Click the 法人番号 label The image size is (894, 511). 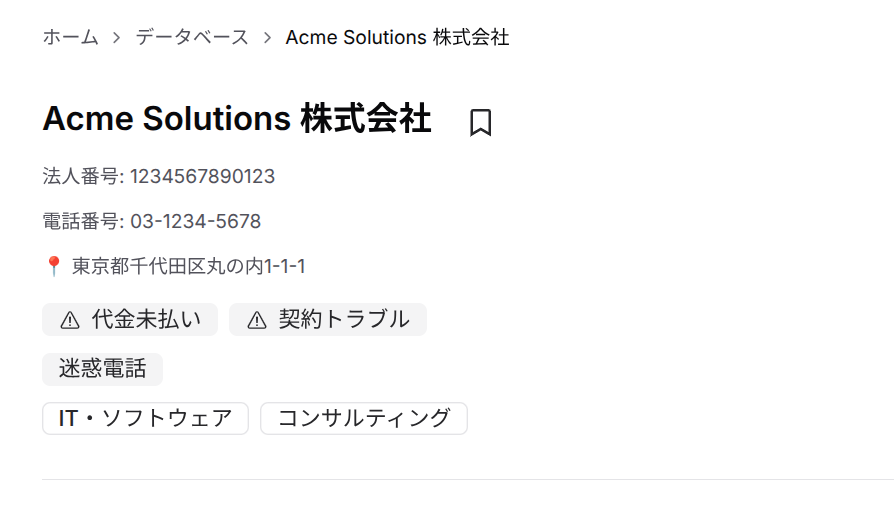pos(82,177)
